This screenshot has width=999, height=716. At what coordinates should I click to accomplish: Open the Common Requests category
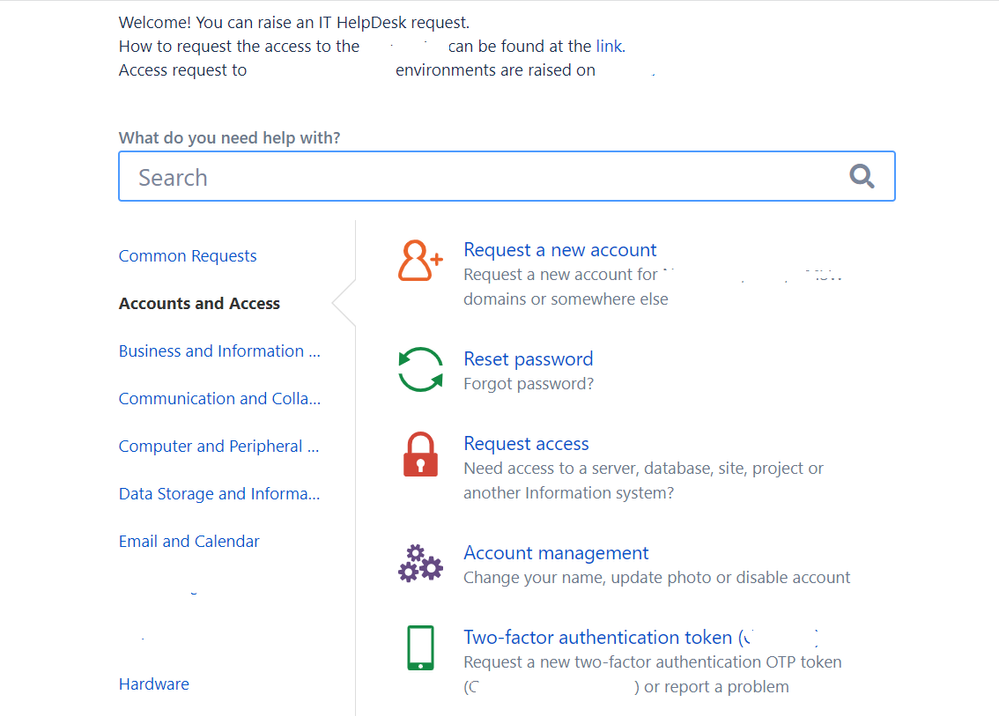click(x=188, y=256)
